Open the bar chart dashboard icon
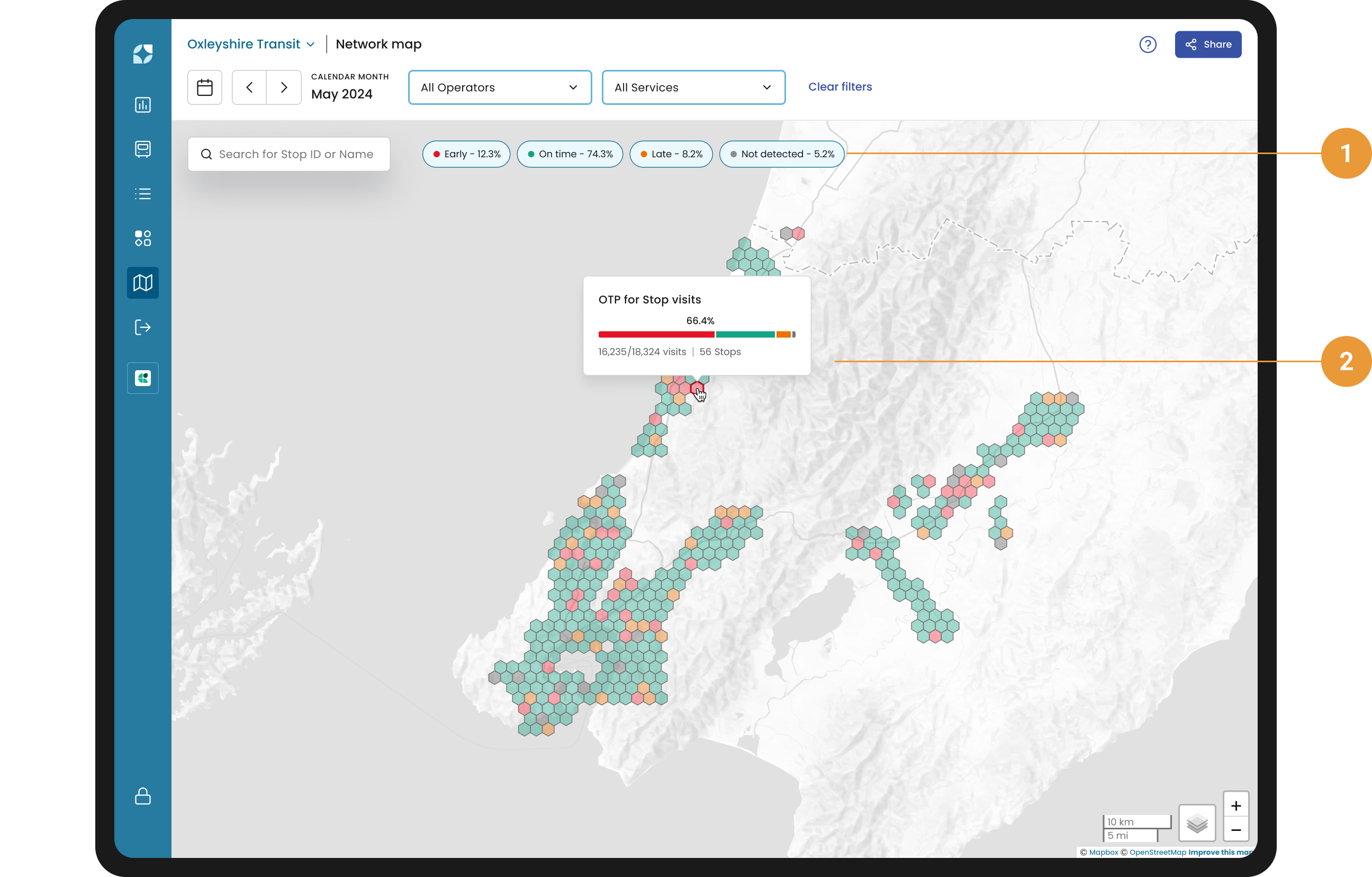 142,105
